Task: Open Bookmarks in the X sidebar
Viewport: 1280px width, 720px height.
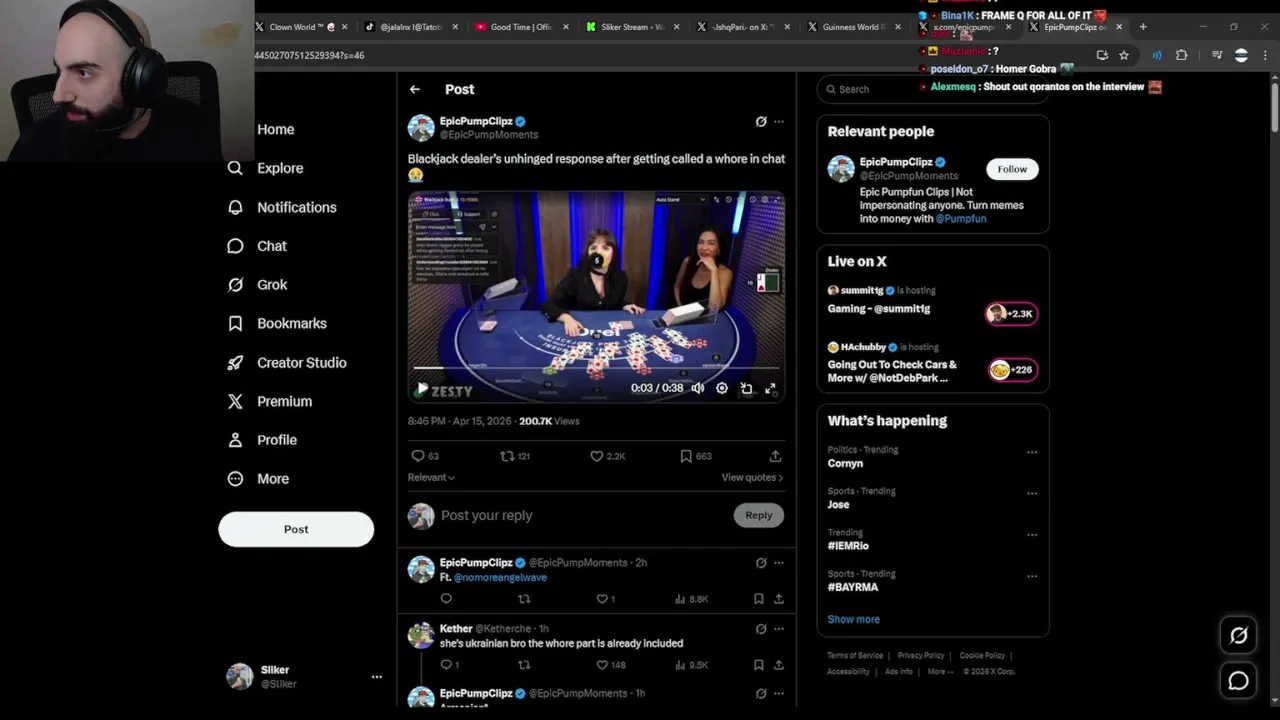Action: point(277,324)
